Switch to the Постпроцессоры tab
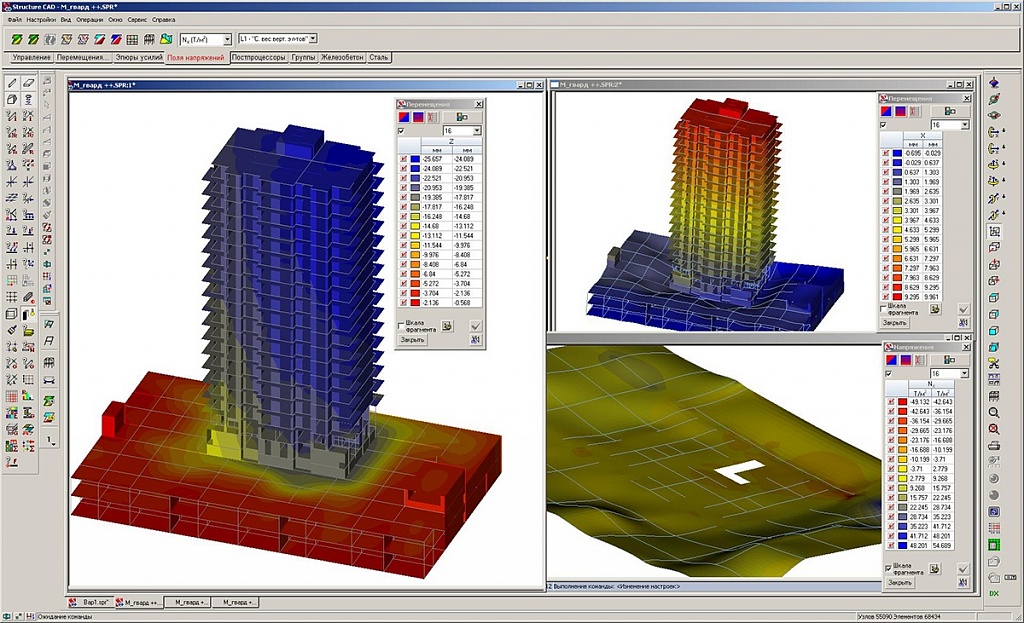 (258, 57)
